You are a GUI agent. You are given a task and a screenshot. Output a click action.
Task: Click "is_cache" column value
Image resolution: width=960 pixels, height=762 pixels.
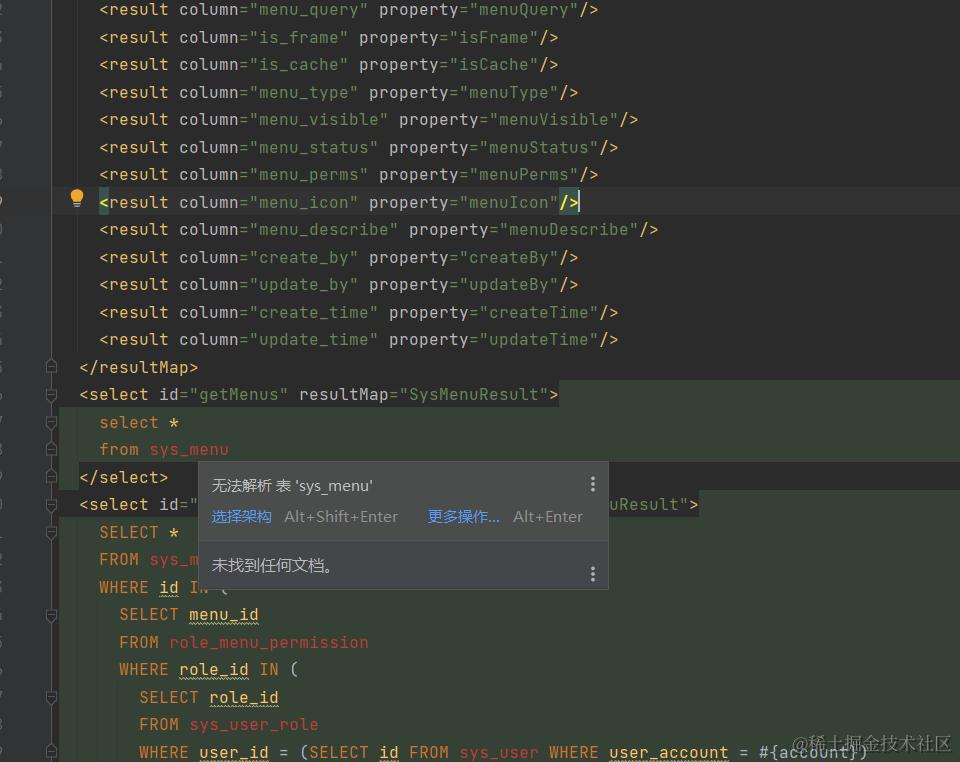pos(299,65)
